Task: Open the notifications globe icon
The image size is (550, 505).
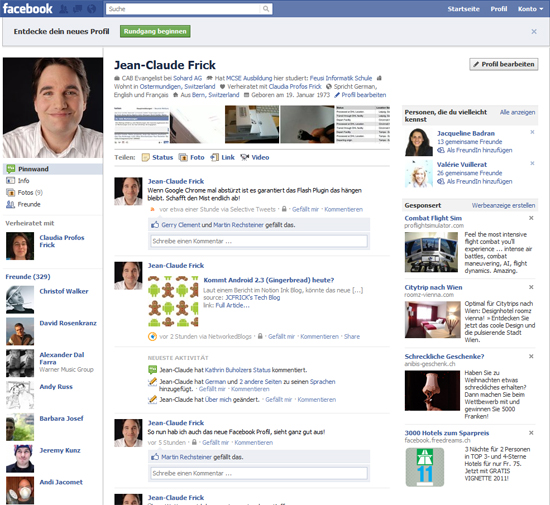Action: [x=91, y=8]
